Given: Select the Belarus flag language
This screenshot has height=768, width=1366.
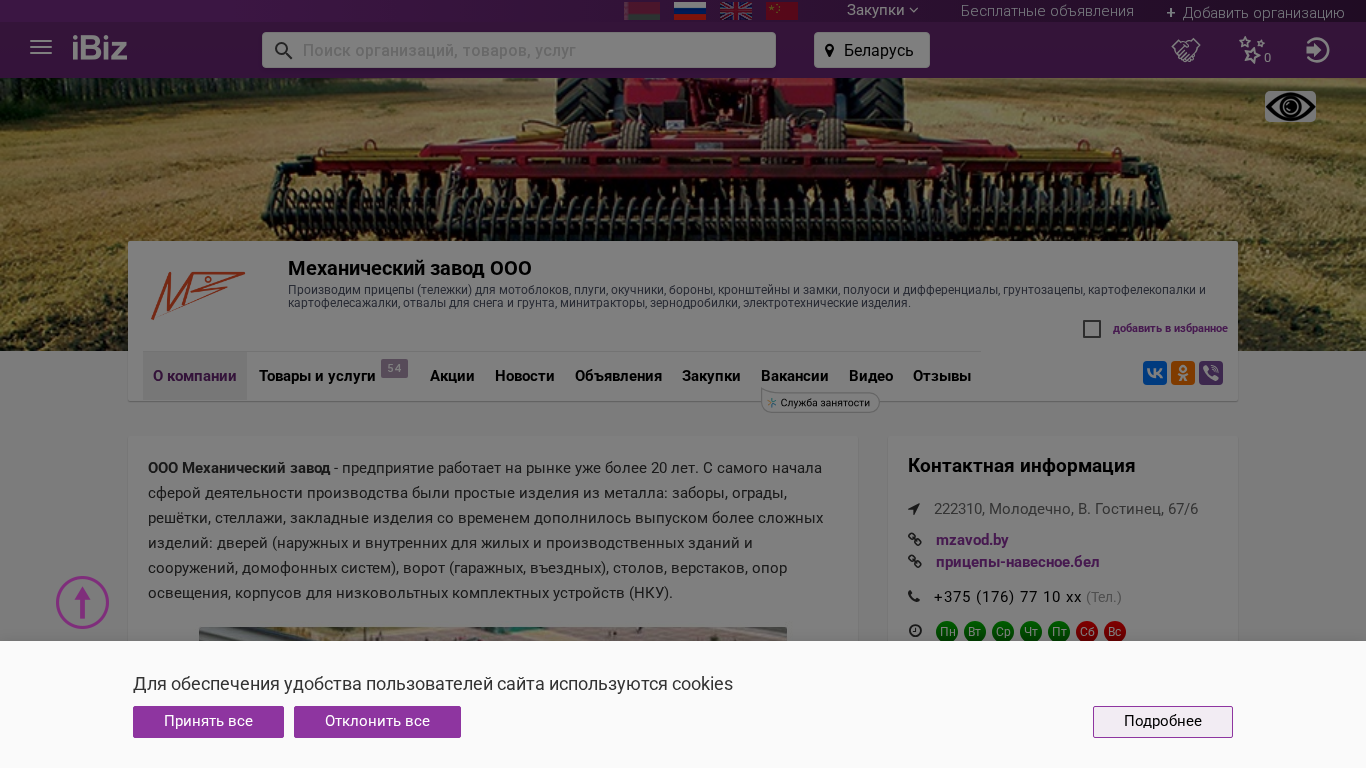Looking at the screenshot, I should coord(642,11).
